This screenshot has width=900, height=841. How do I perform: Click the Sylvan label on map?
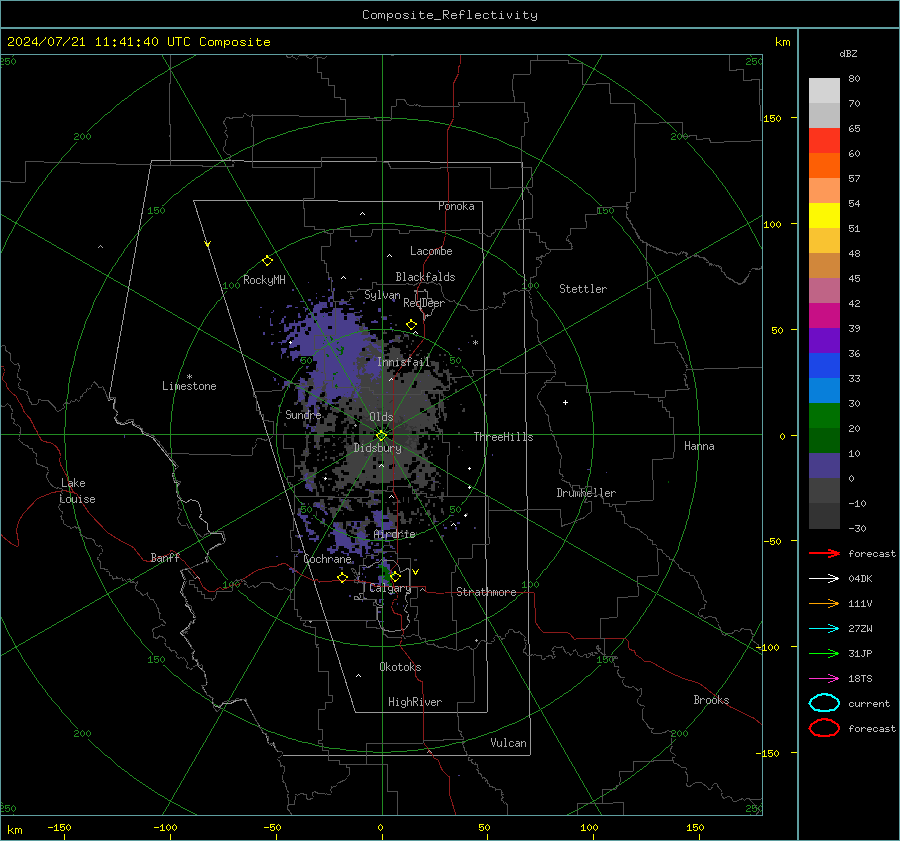pyautogui.click(x=382, y=295)
